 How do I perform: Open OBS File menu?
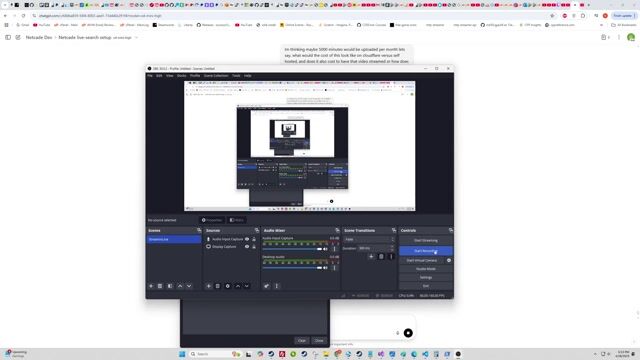(x=150, y=76)
